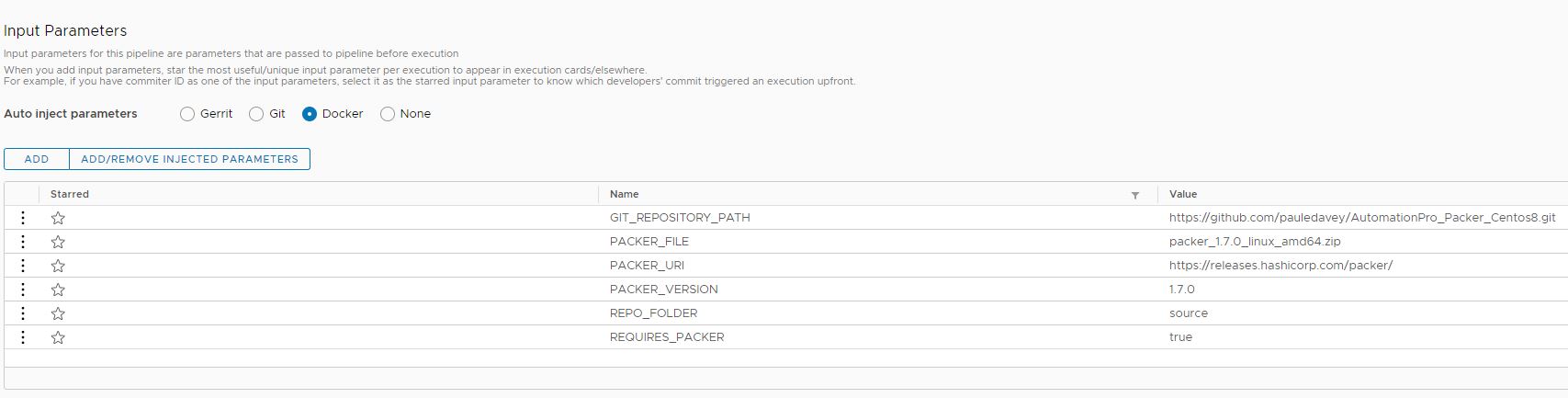Click the Starred column header
The width and height of the screenshot is (1568, 398).
[x=70, y=194]
